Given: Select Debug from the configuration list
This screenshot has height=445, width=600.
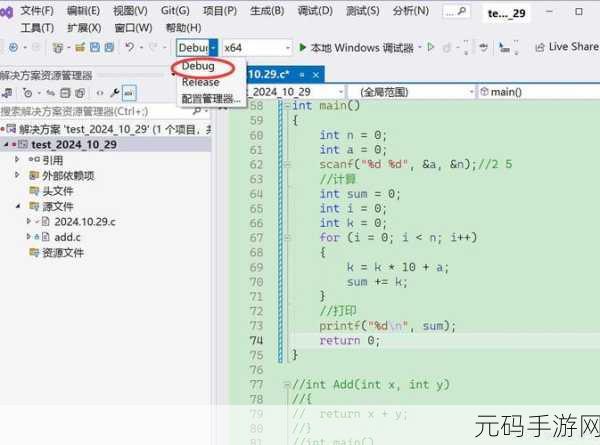Looking at the screenshot, I should click(x=198, y=66).
